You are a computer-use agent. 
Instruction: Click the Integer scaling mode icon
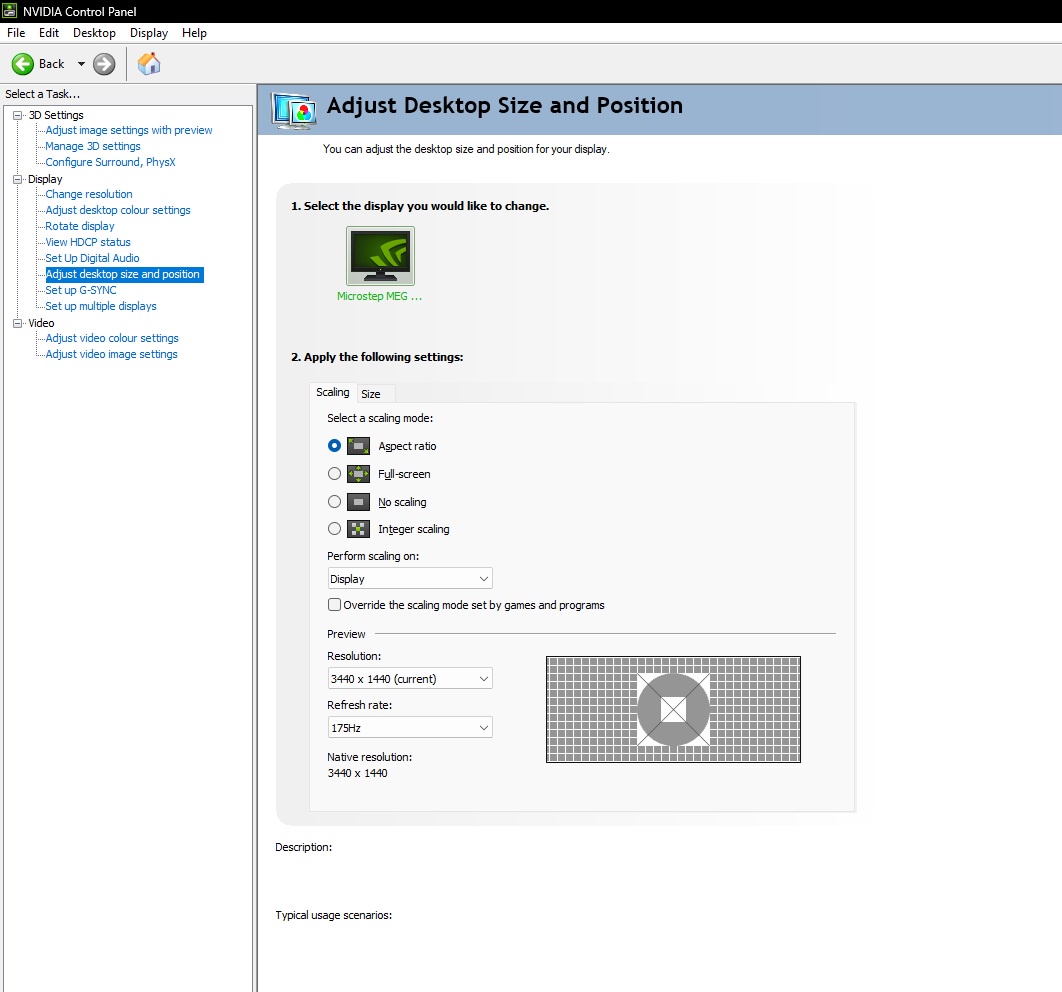[358, 529]
